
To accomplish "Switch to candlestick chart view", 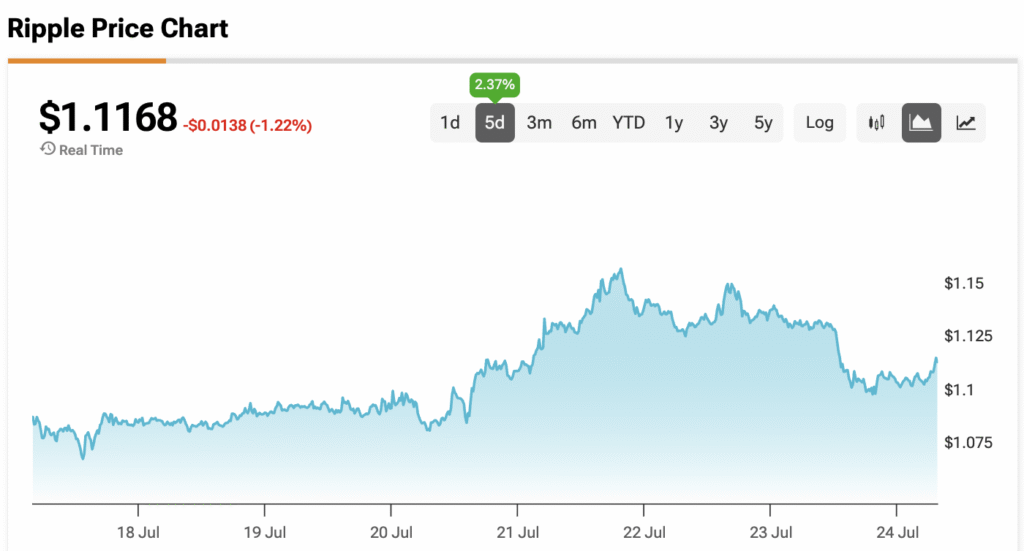I will 876,123.
